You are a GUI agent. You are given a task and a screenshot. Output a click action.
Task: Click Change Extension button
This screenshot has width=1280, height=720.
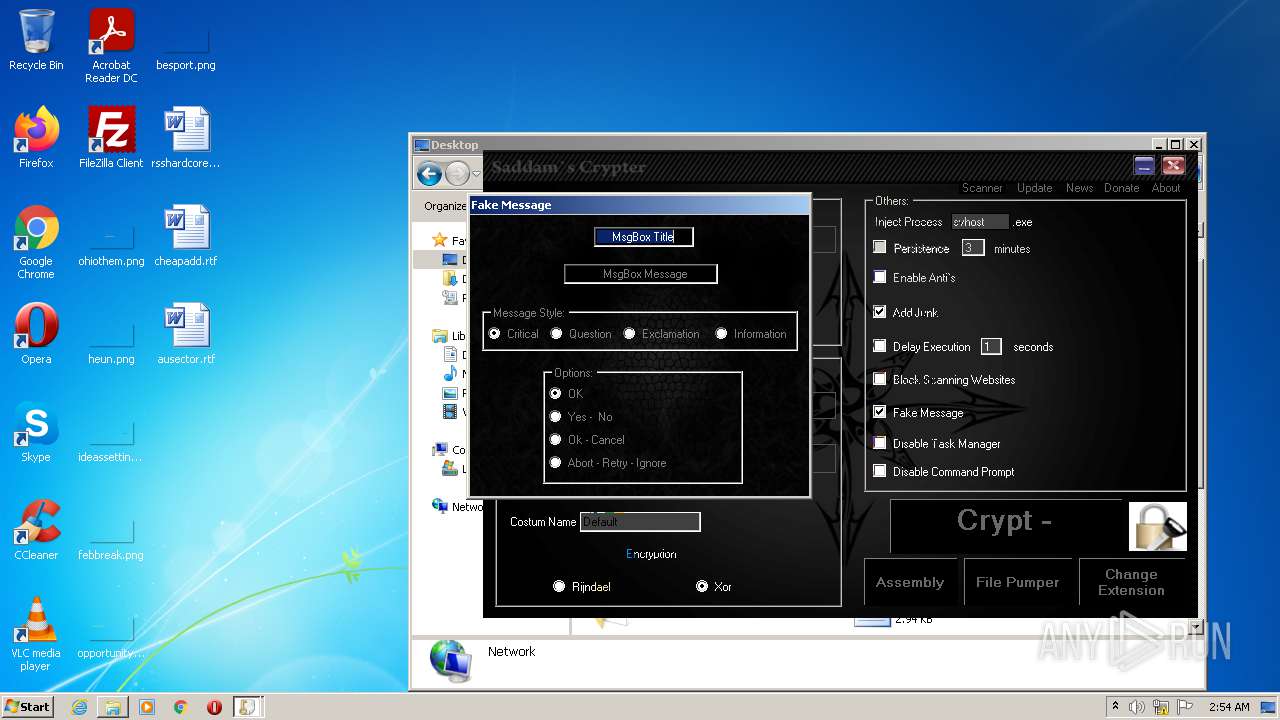tap(1131, 582)
